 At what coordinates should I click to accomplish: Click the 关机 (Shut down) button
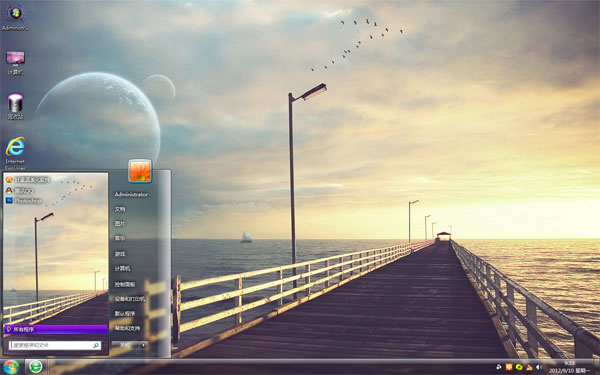[125, 345]
